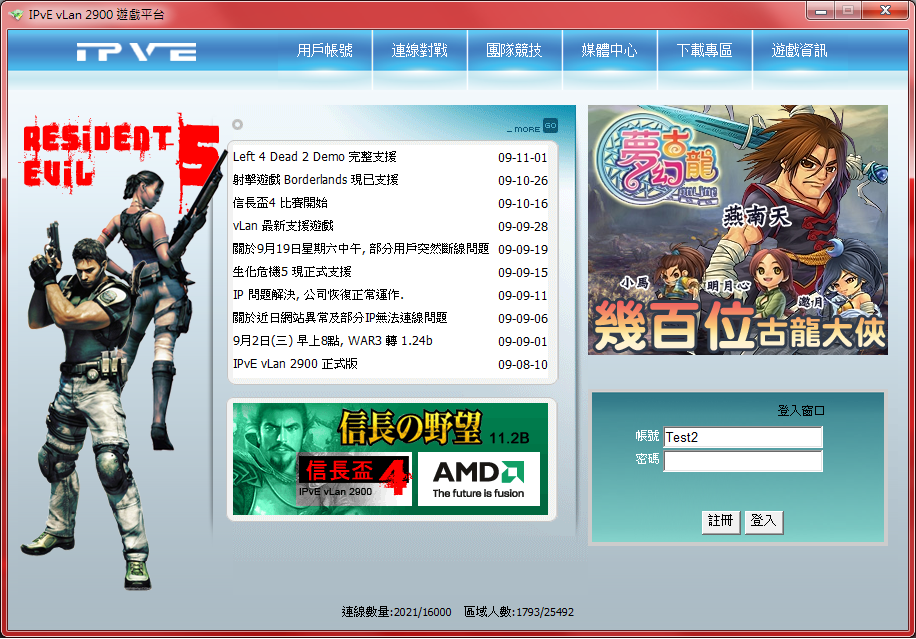The width and height of the screenshot is (916, 639).
Task: Open the 用戶帳號 menu tab
Action: click(325, 51)
